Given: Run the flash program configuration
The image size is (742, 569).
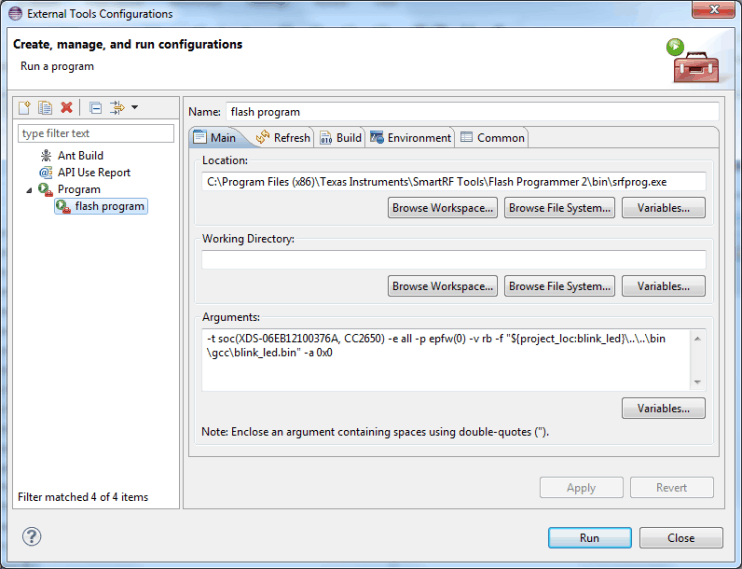Looking at the screenshot, I should click(x=590, y=538).
